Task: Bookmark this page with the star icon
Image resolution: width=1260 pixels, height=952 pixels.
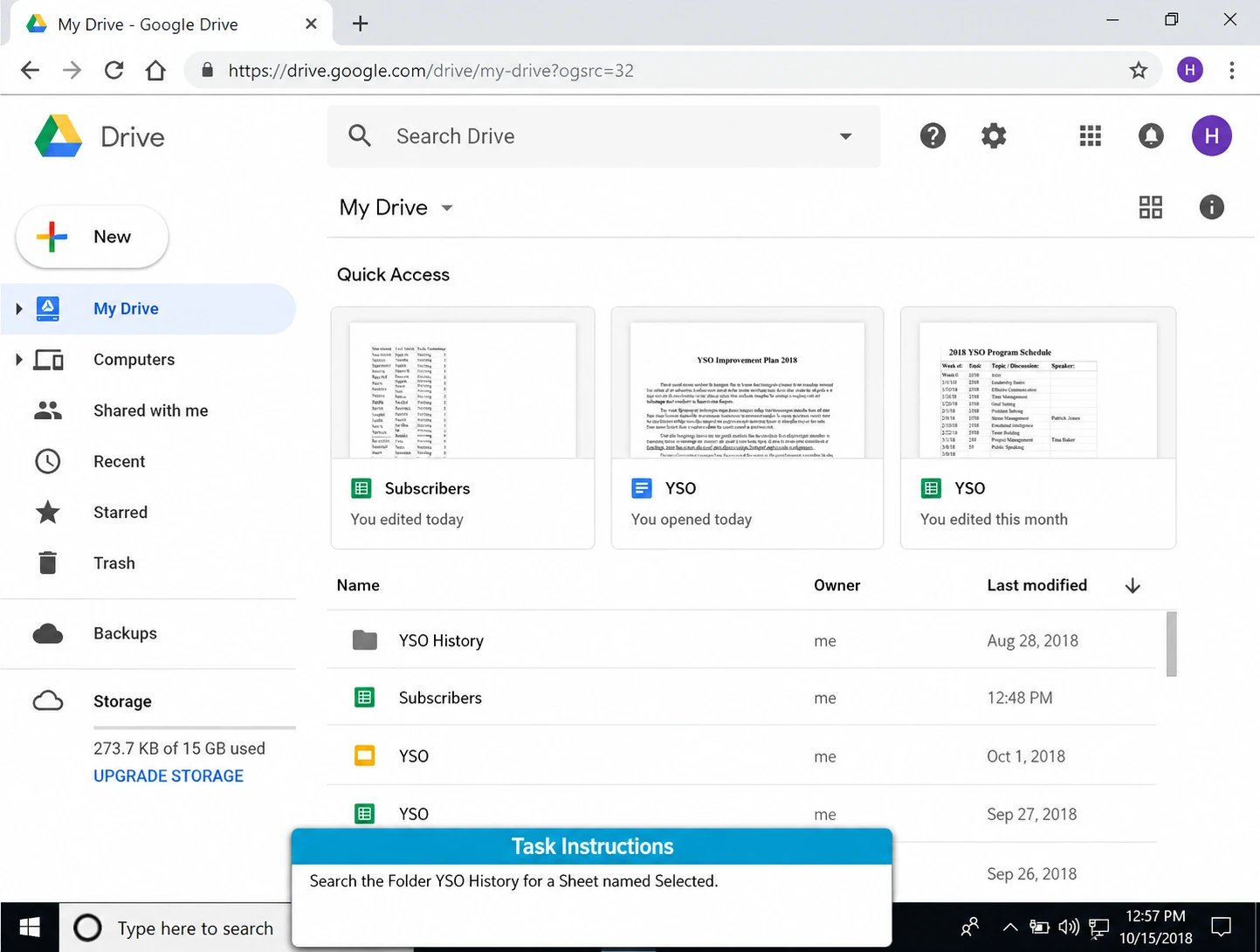Action: [x=1139, y=70]
